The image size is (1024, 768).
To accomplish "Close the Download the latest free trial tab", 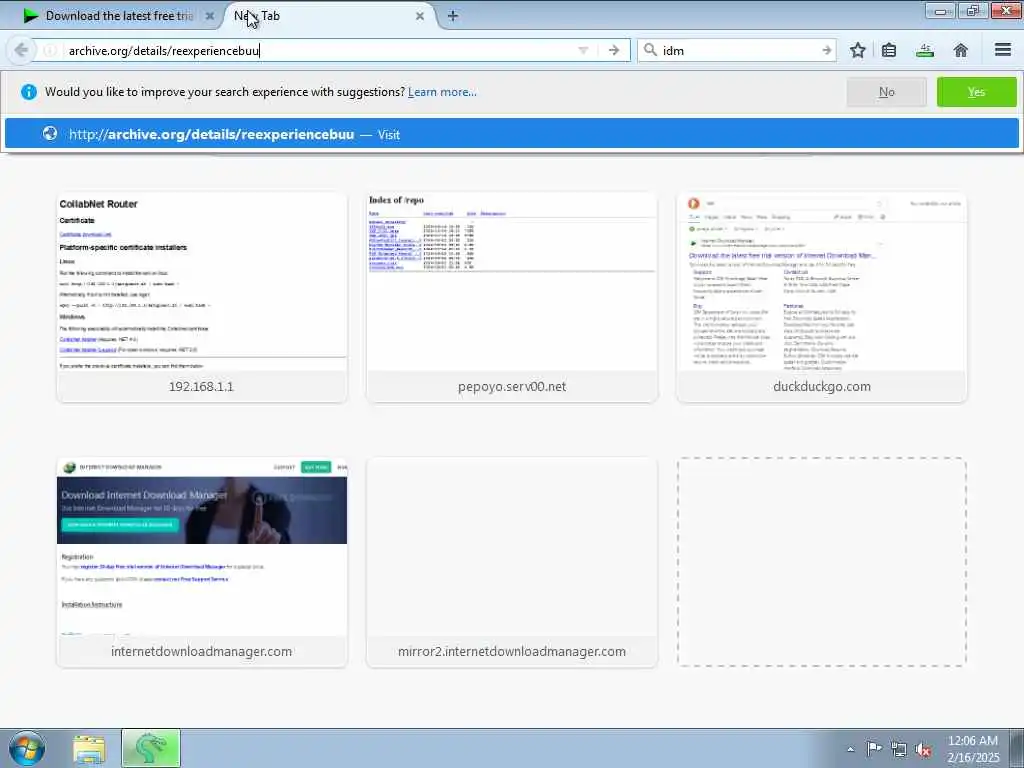I will (x=210, y=16).
